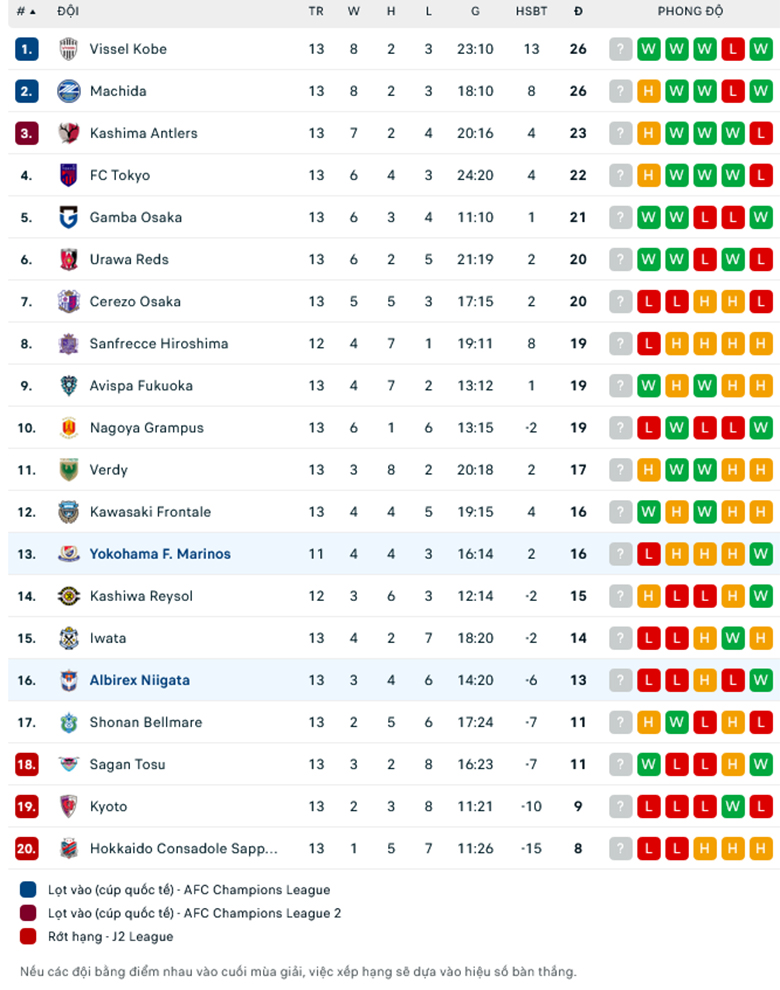Click Vissel Kobe's gray upcoming match badge
Screen dimensions: 780x990
(621, 49)
